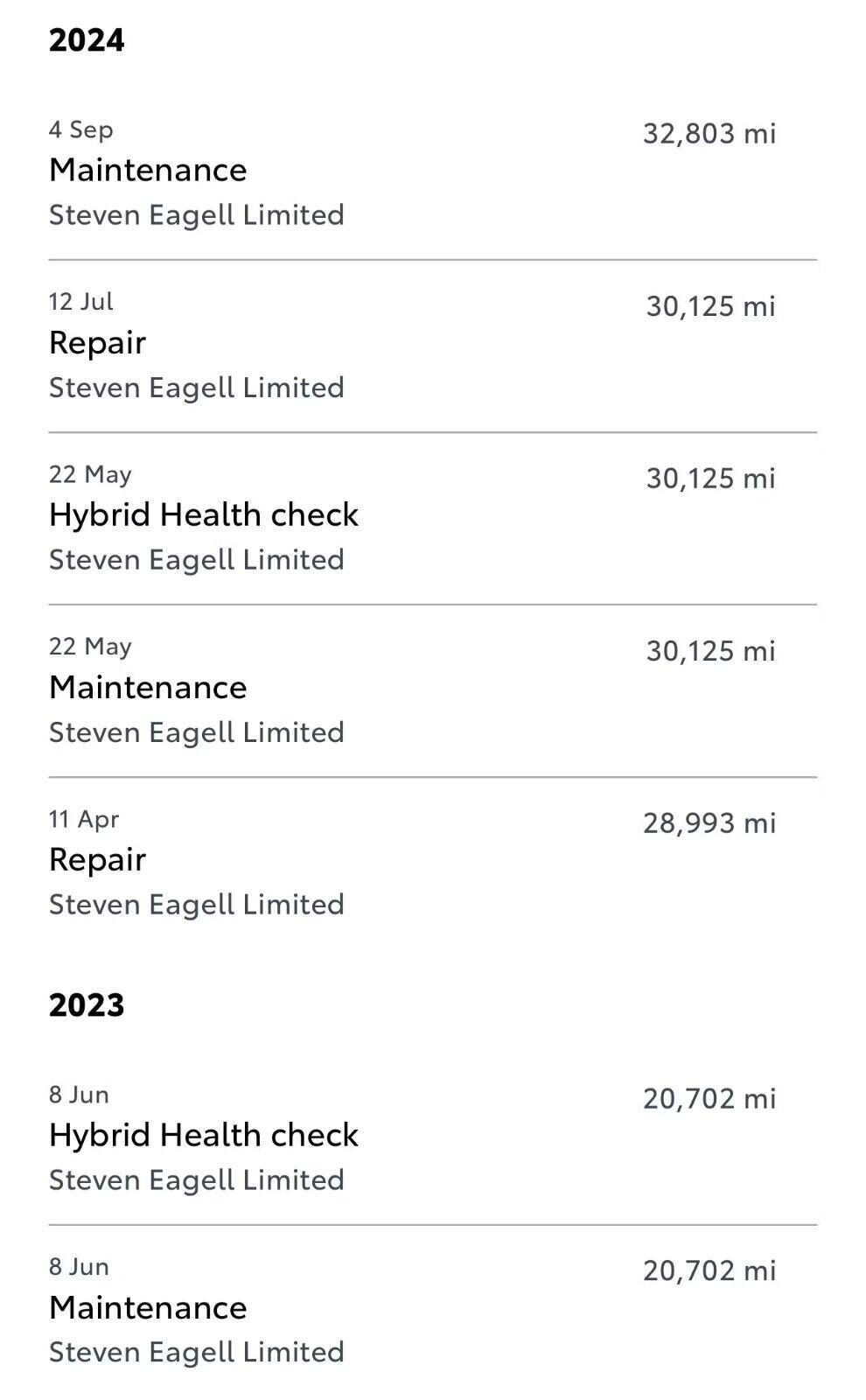Click the "4 Sep" date label

pyautogui.click(x=80, y=129)
